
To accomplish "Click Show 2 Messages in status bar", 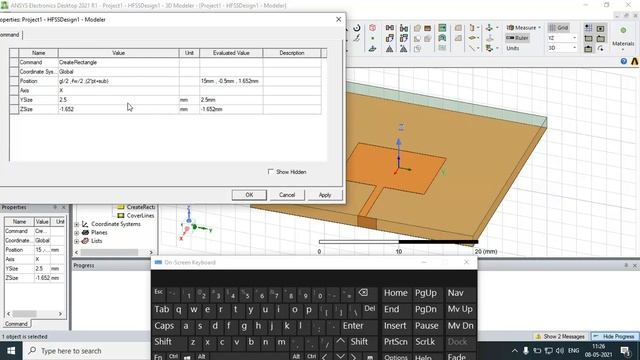I will click(x=560, y=336).
